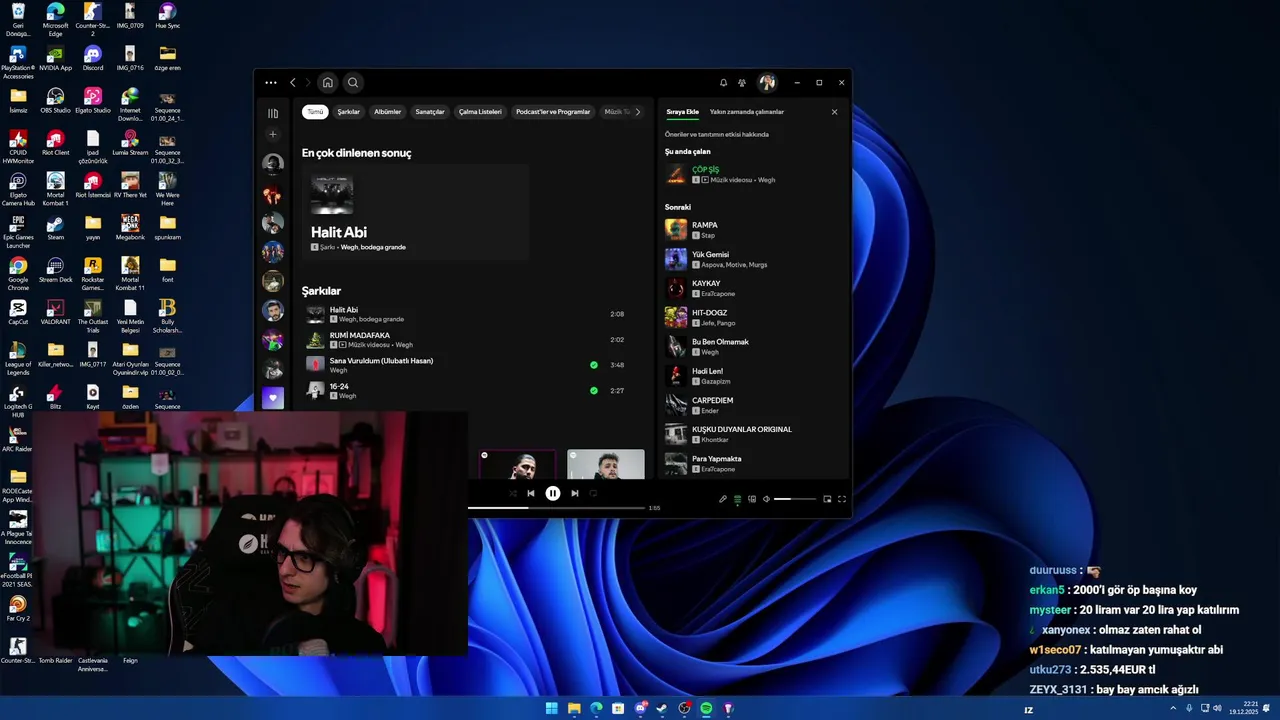Screen dimensions: 1280x720
Task: Play the 16-24 song row
Action: (x=465, y=391)
